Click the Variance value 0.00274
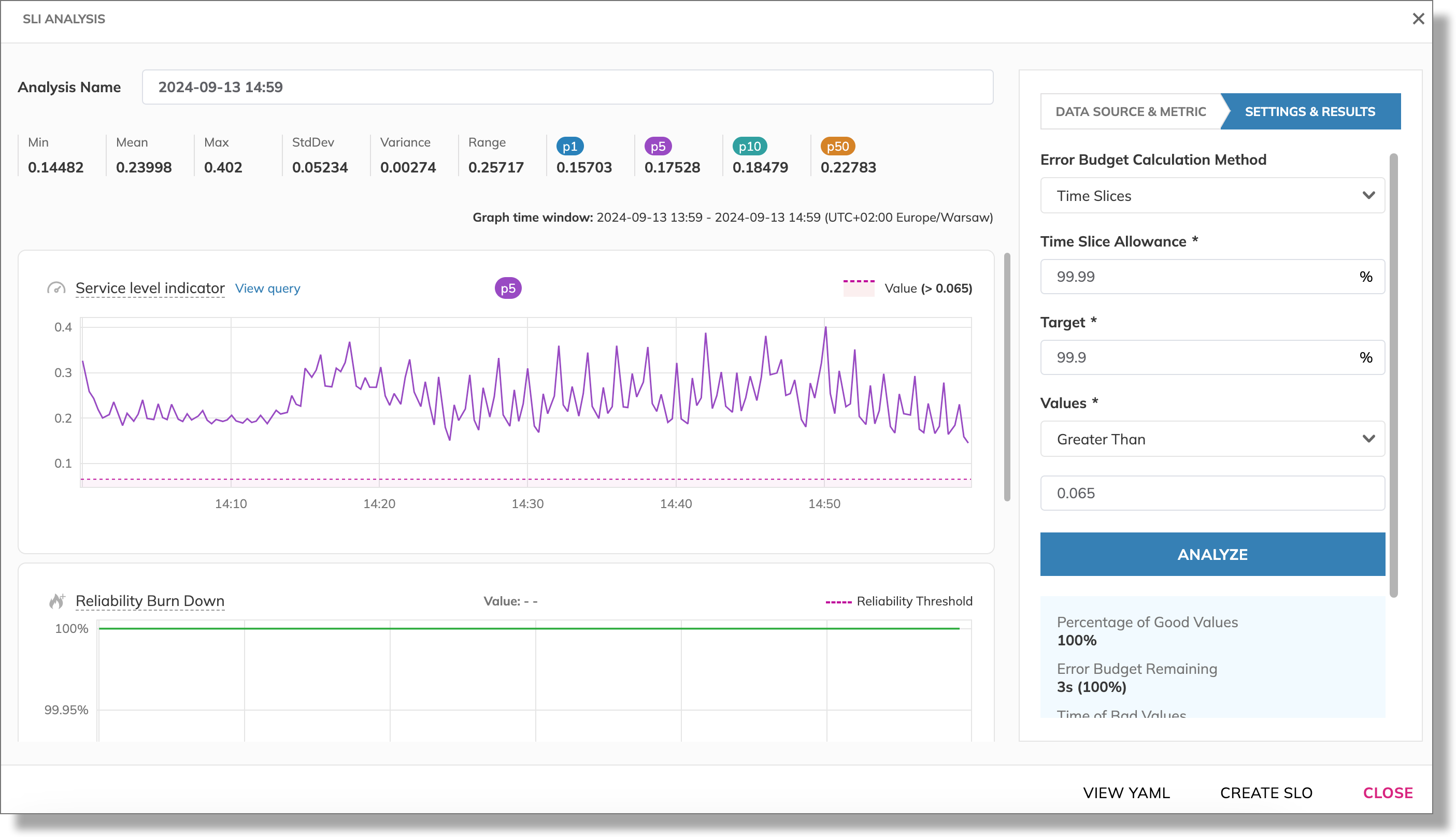The height and width of the screenshot is (837, 1456). [x=408, y=167]
